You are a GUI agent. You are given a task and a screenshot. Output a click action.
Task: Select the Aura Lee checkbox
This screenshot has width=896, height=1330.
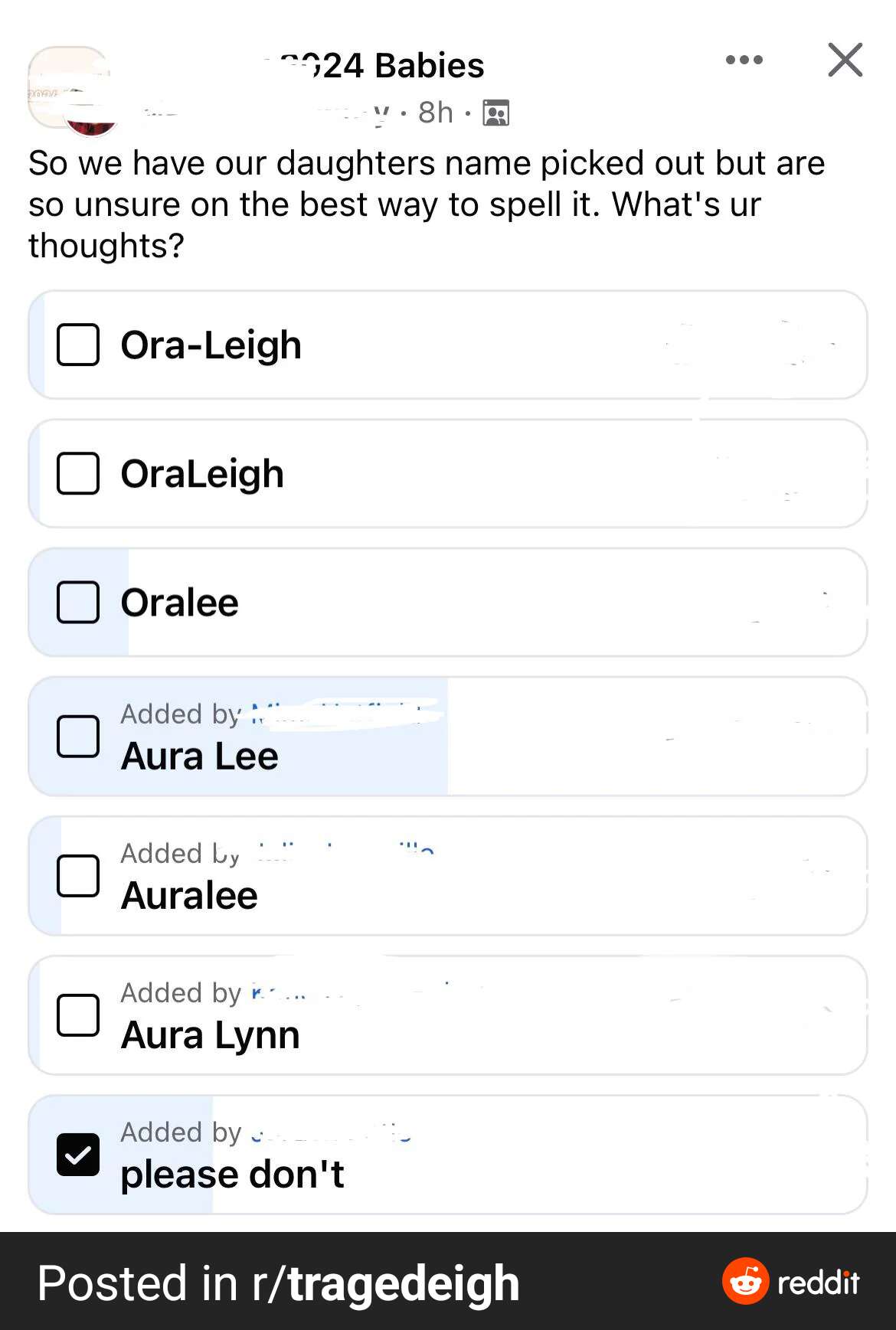tap(78, 737)
